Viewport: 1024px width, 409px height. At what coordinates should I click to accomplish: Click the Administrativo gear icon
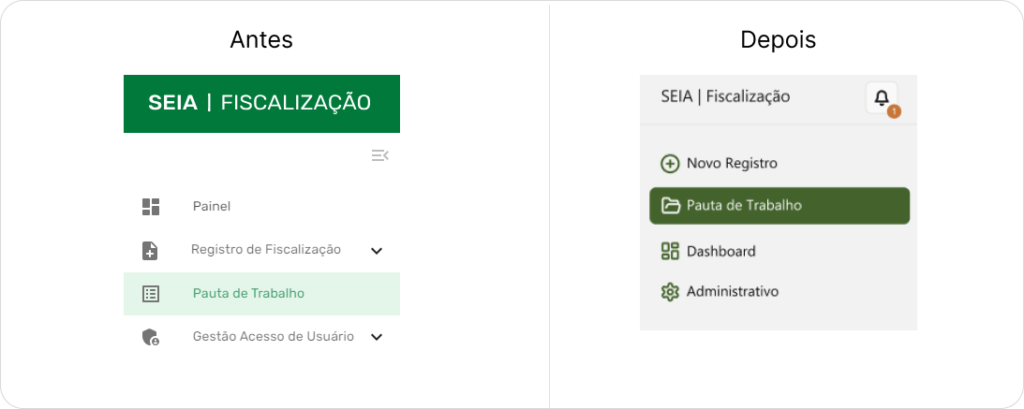tap(670, 292)
